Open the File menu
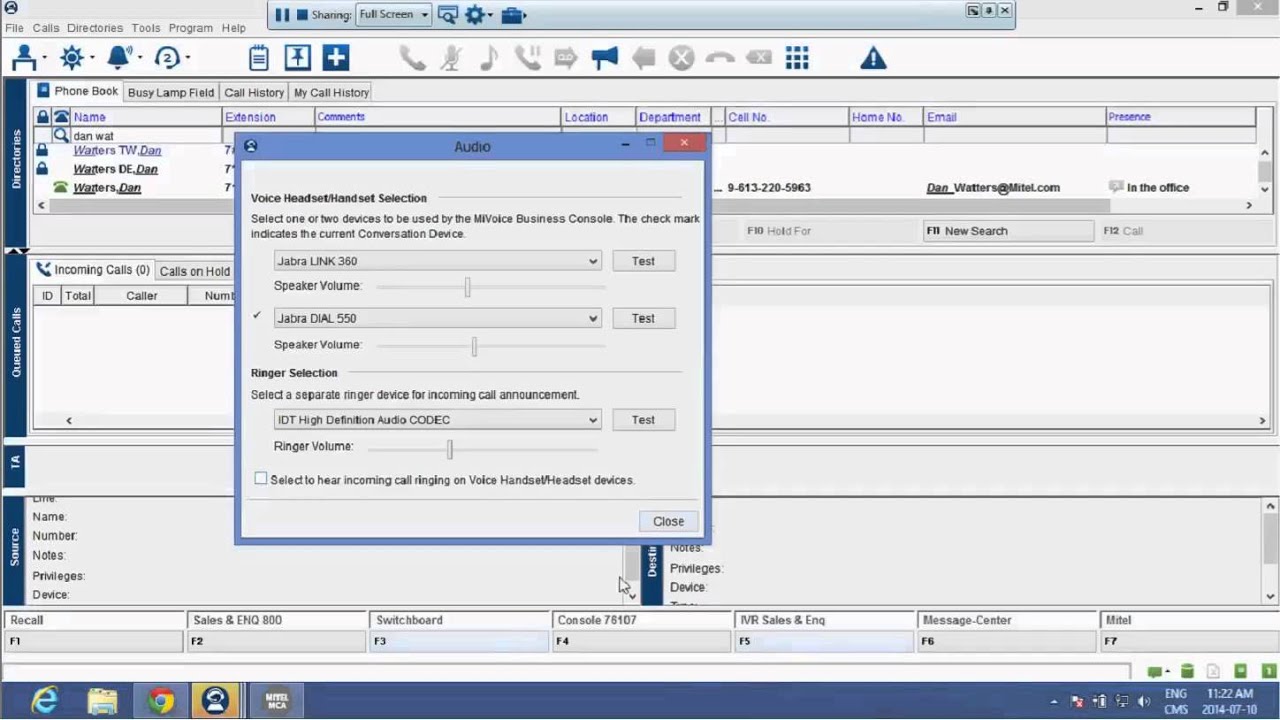 14,28
